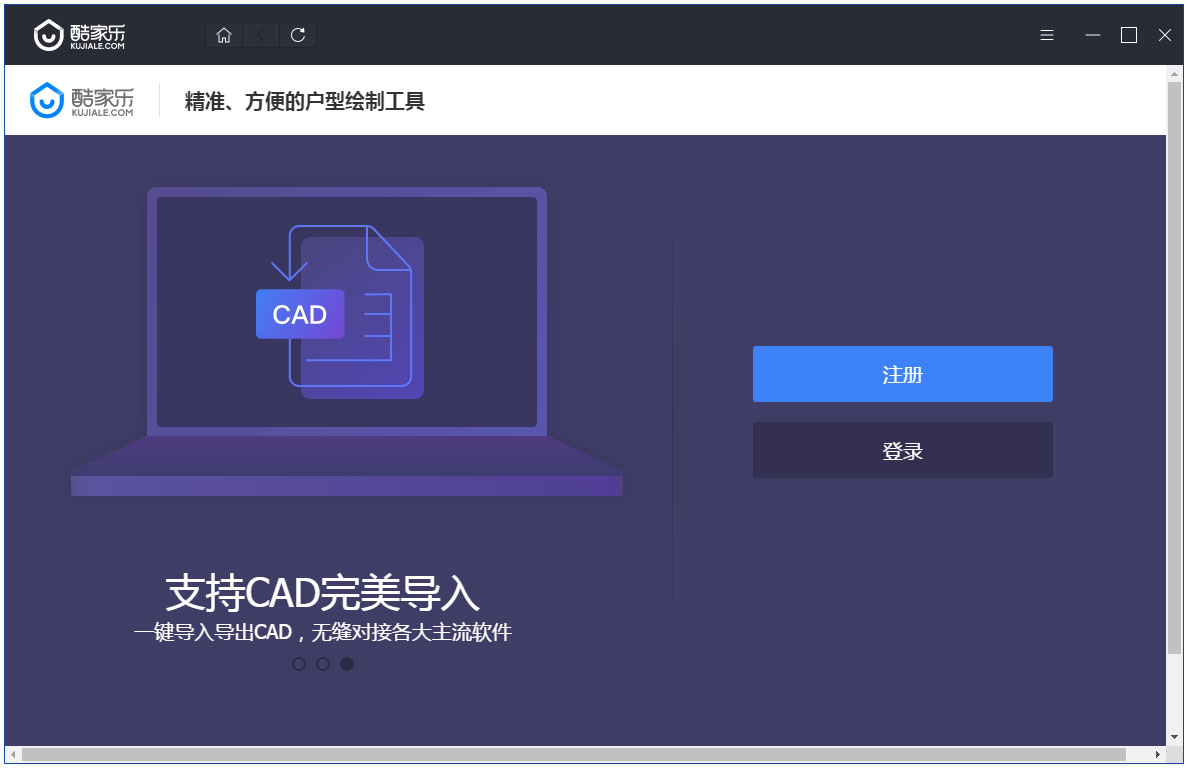Click the horizontal scrollbar thumb
Image resolution: width=1187 pixels, height=768 pixels.
[x=574, y=754]
